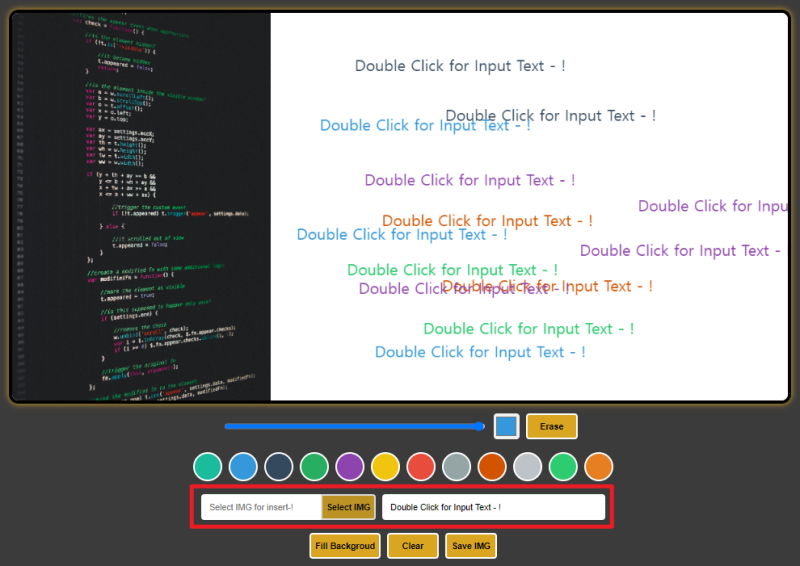The image size is (800, 566).
Task: Pick the medium gray color circle
Action: pos(457,466)
